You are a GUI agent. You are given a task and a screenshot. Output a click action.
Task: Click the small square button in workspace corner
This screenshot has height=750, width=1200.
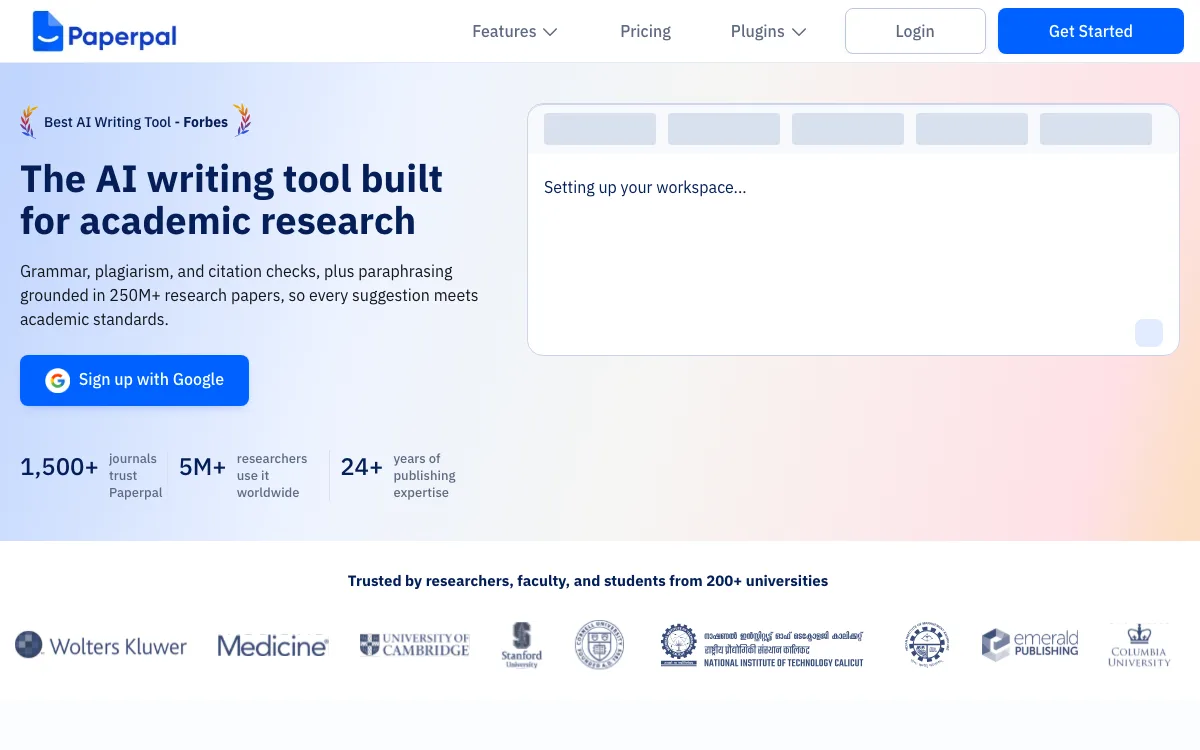(1149, 333)
